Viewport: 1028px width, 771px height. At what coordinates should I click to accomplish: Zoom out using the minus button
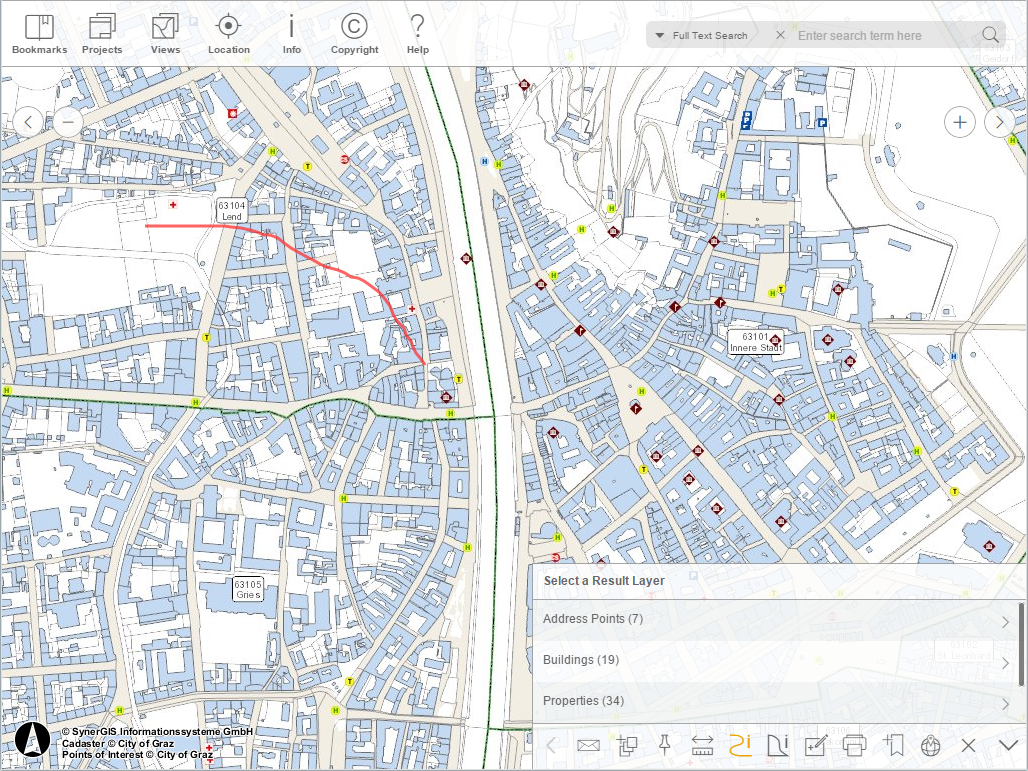pyautogui.click(x=68, y=121)
